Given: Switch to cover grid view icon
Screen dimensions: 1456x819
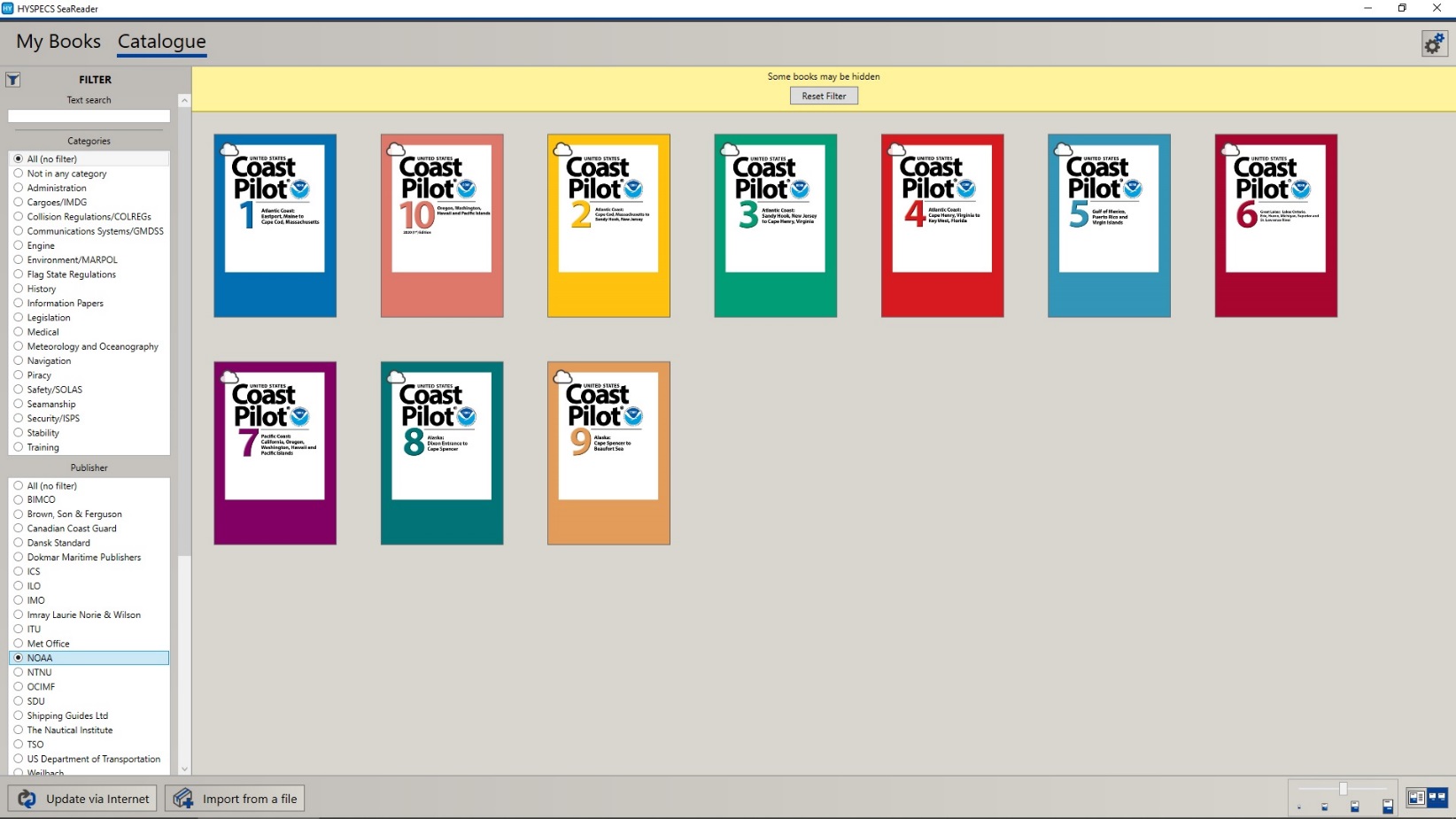Looking at the screenshot, I should [1437, 798].
